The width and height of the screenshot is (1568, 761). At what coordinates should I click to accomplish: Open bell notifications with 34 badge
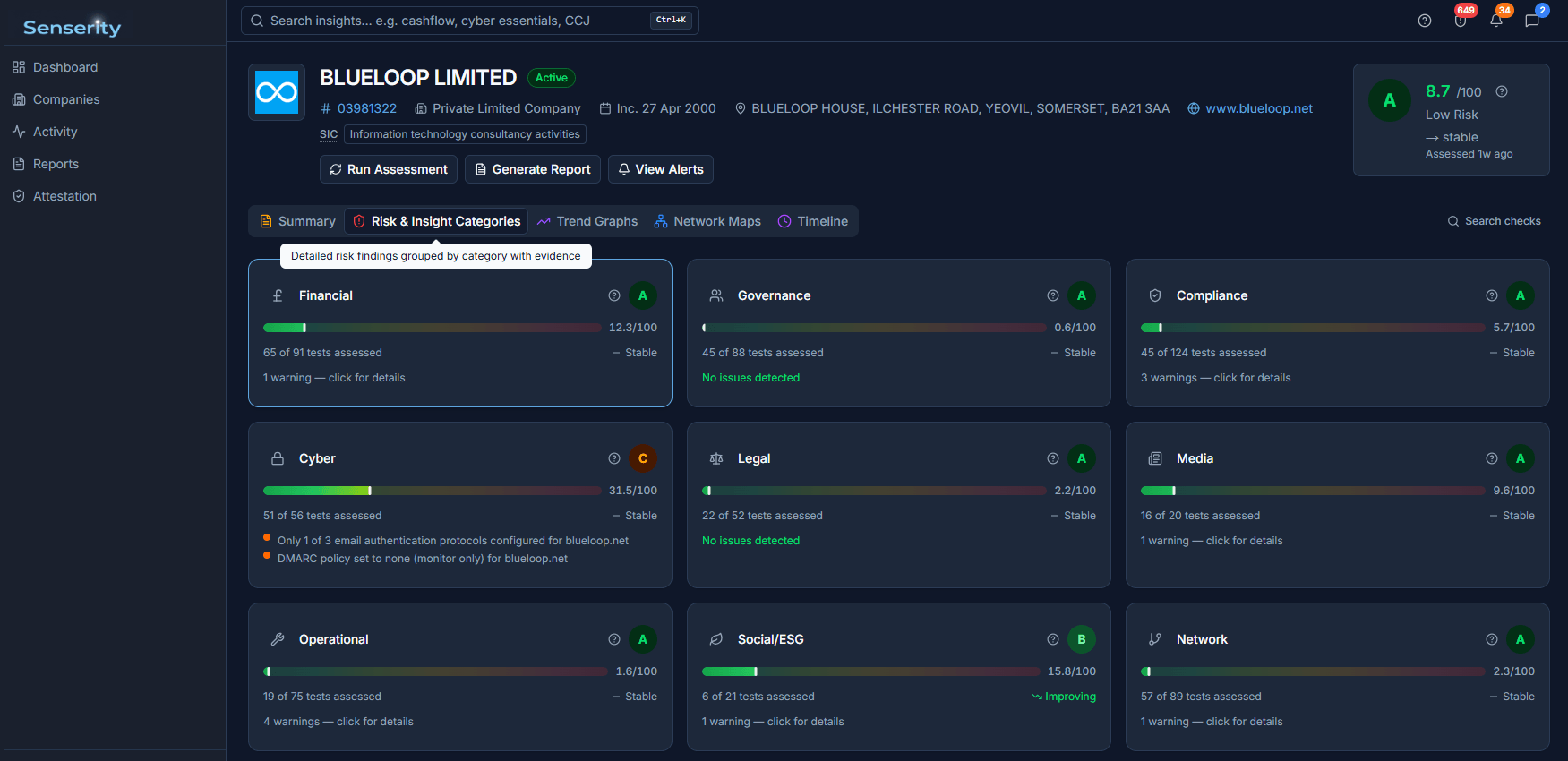1496,21
